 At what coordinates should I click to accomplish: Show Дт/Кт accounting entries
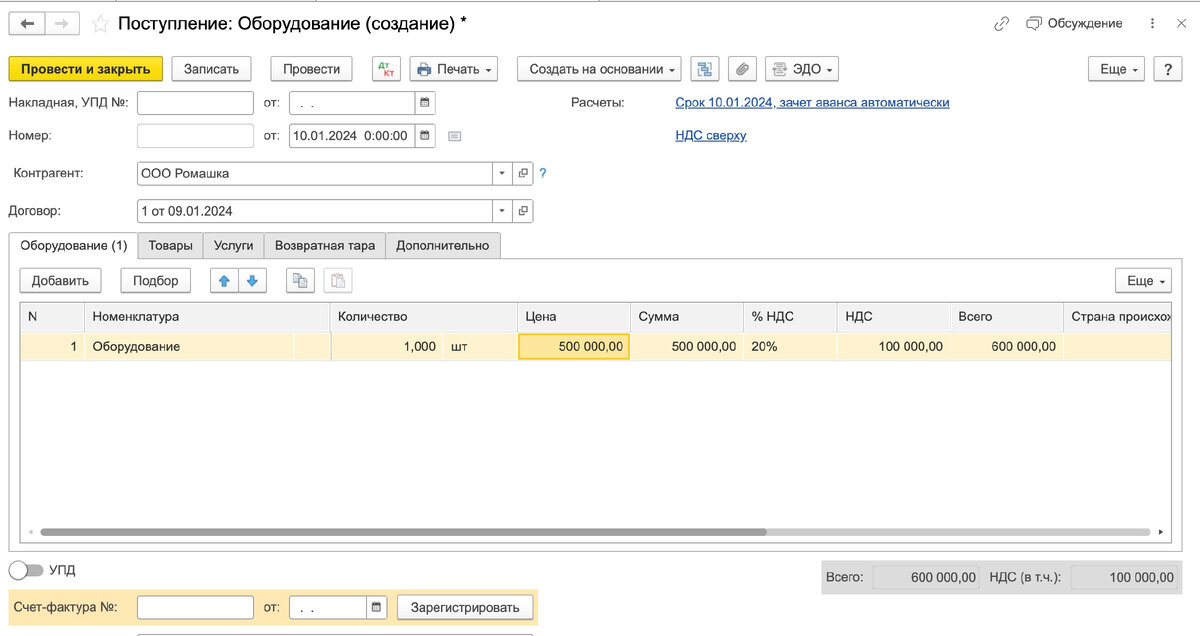coord(386,69)
